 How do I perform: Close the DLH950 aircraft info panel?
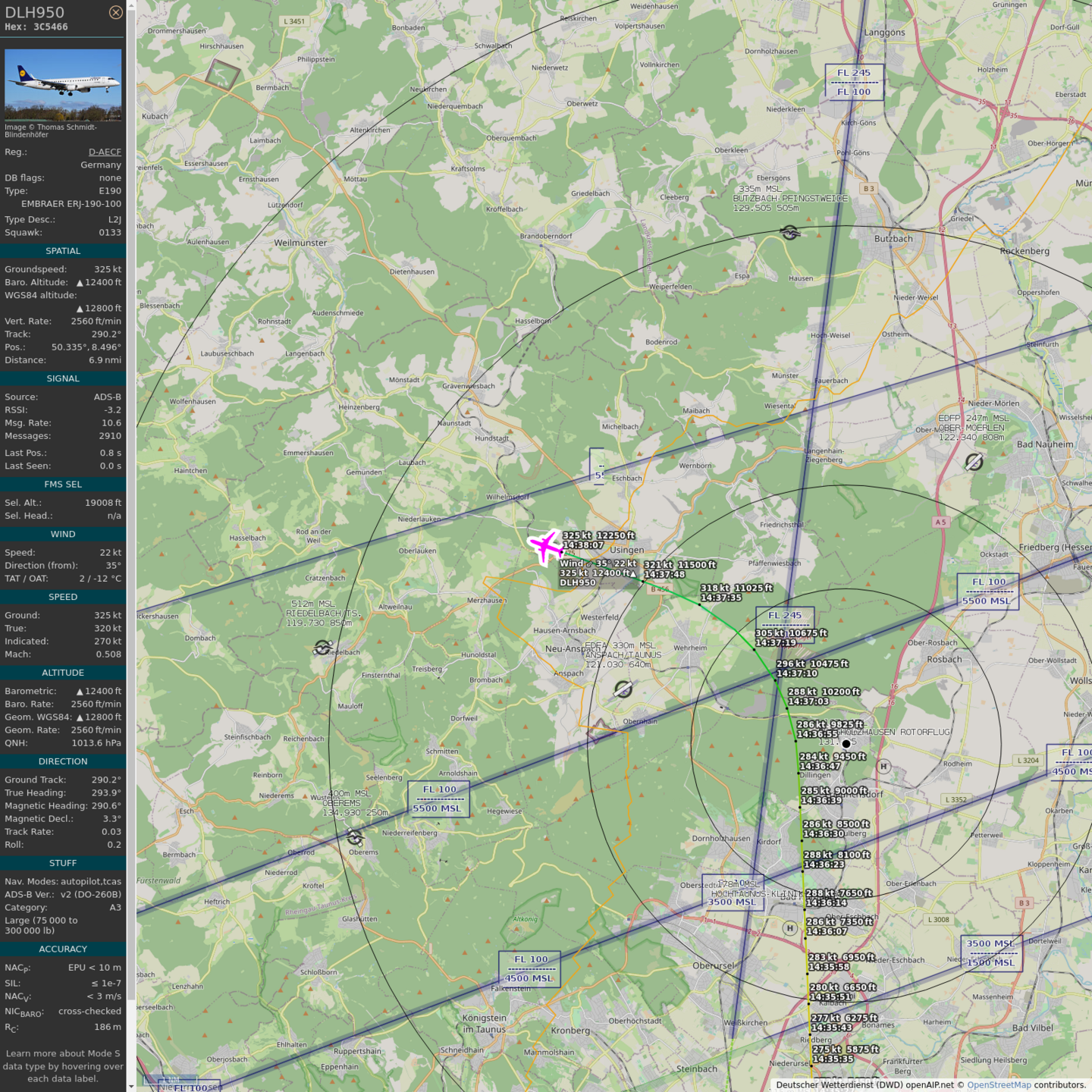click(x=115, y=12)
